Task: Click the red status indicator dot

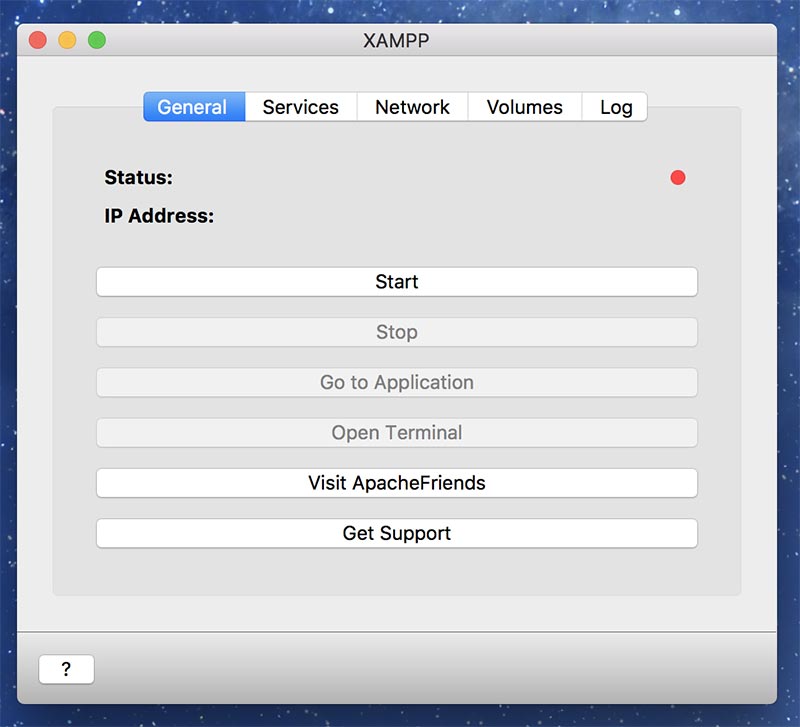Action: coord(678,178)
